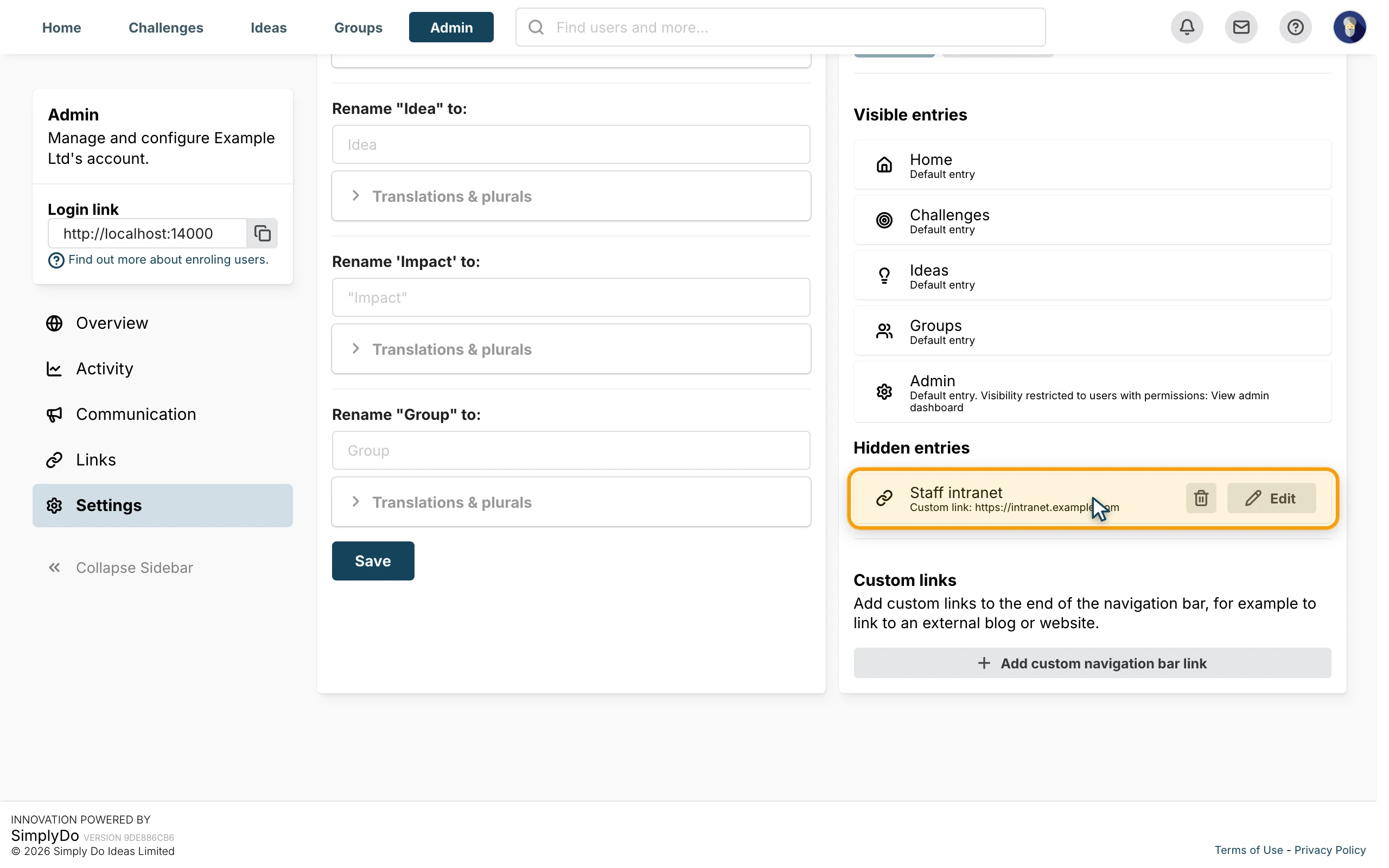This screenshot has width=1389, height=868.
Task: Collapse the sidebar
Action: click(120, 567)
